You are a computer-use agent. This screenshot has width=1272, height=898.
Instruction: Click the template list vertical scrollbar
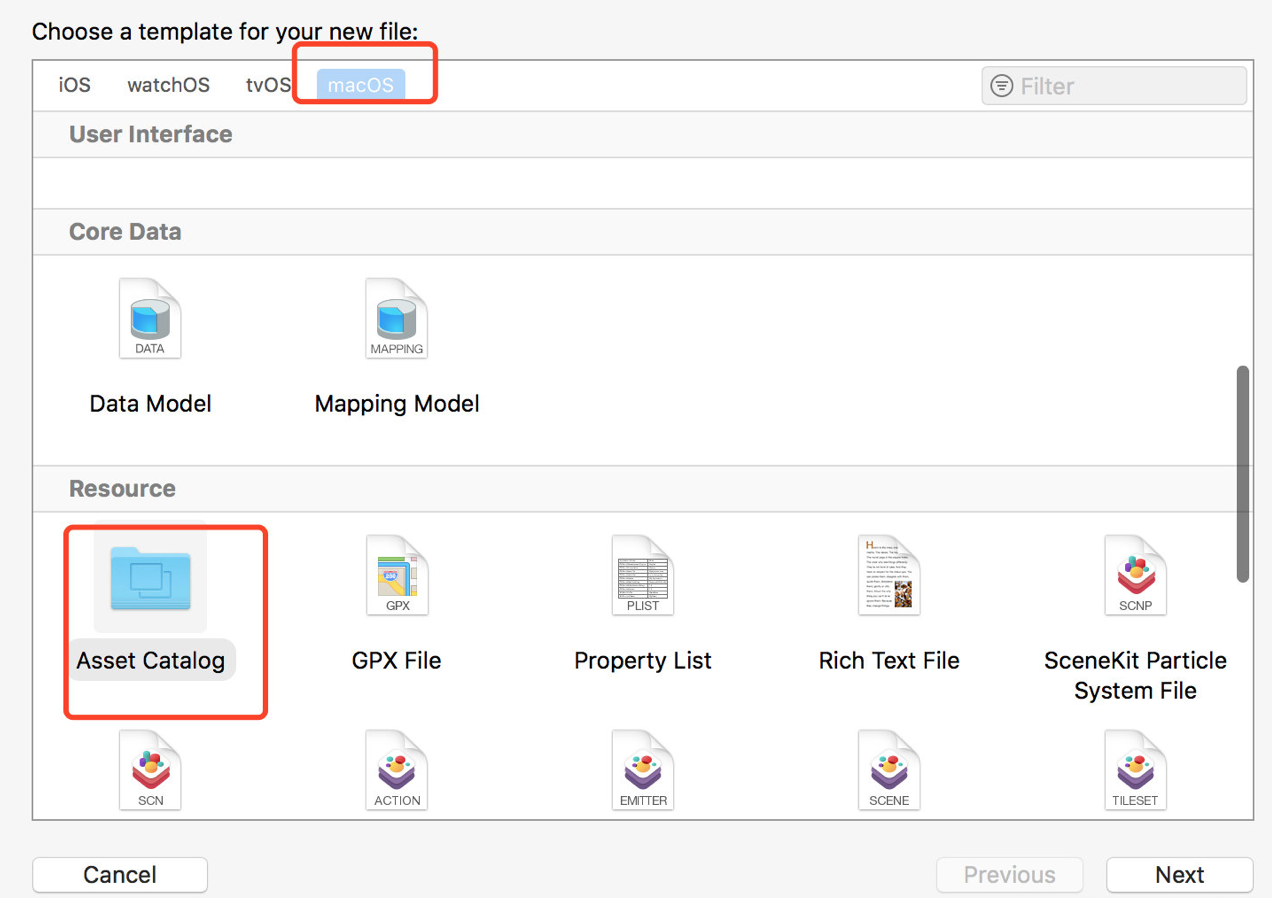pos(1243,474)
